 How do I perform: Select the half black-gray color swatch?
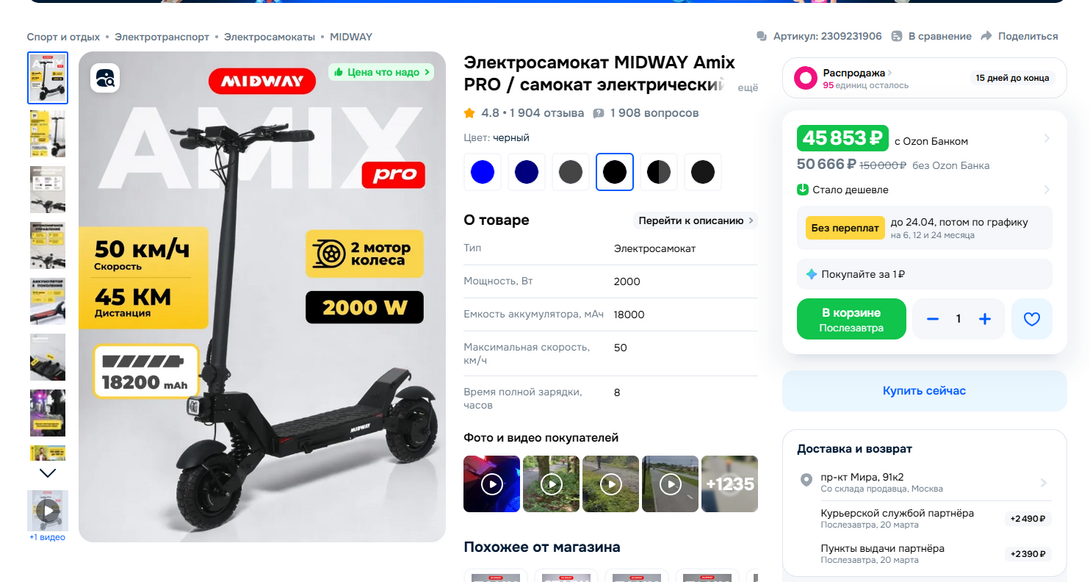659,172
